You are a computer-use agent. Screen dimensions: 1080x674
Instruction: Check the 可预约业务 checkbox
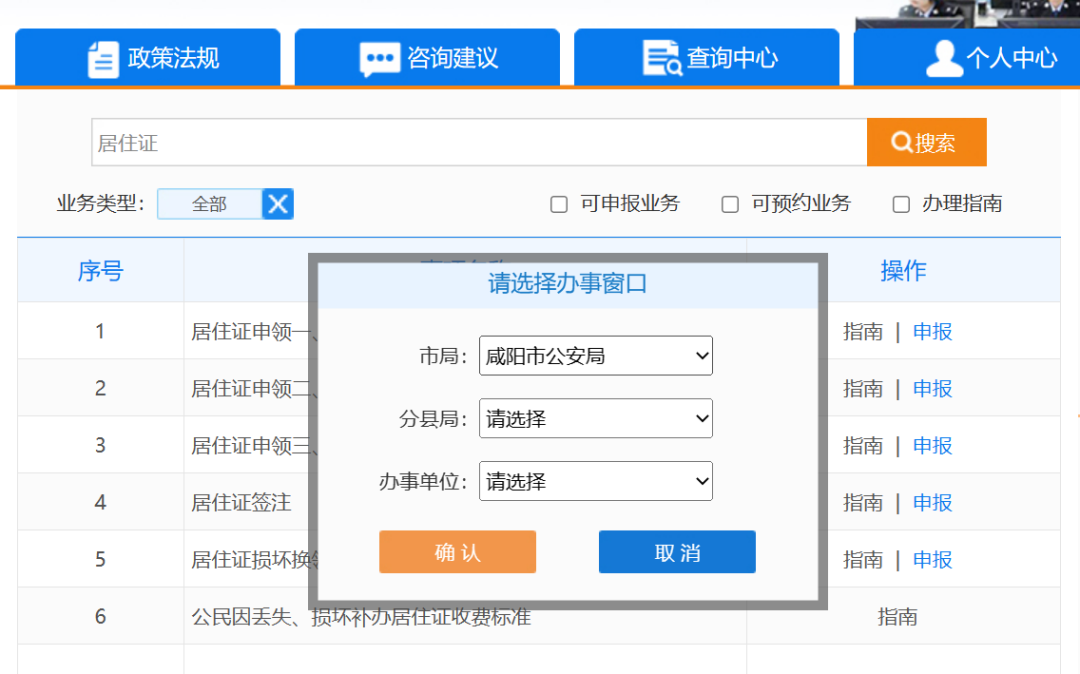(x=729, y=204)
